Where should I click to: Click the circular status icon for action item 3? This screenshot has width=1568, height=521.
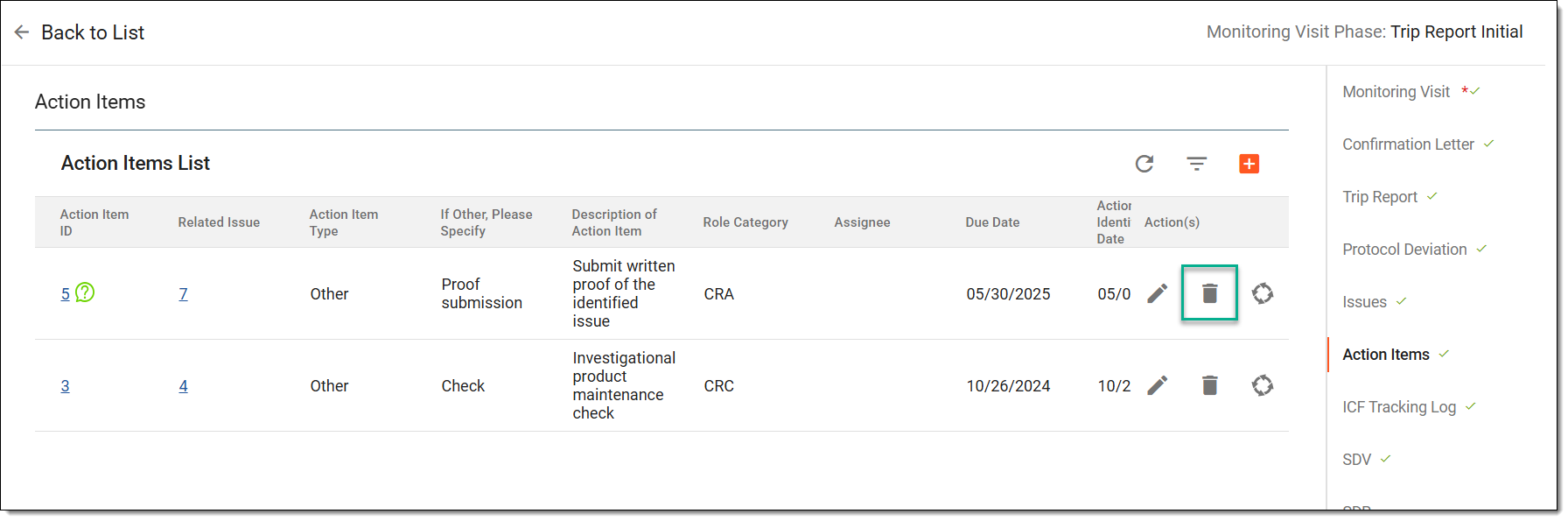pyautogui.click(x=1263, y=385)
